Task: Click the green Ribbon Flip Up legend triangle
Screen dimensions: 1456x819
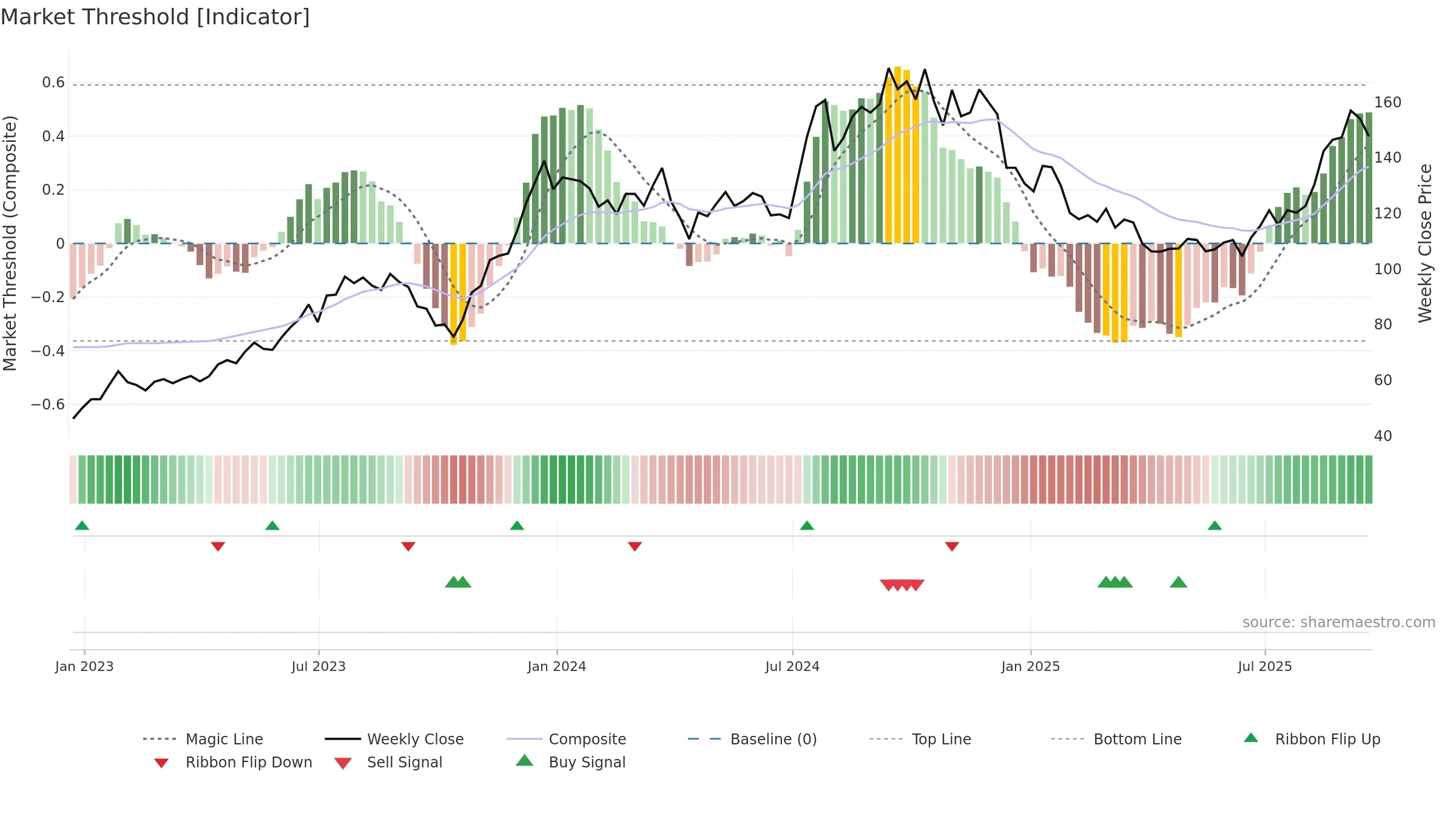Action: pyautogui.click(x=1251, y=738)
